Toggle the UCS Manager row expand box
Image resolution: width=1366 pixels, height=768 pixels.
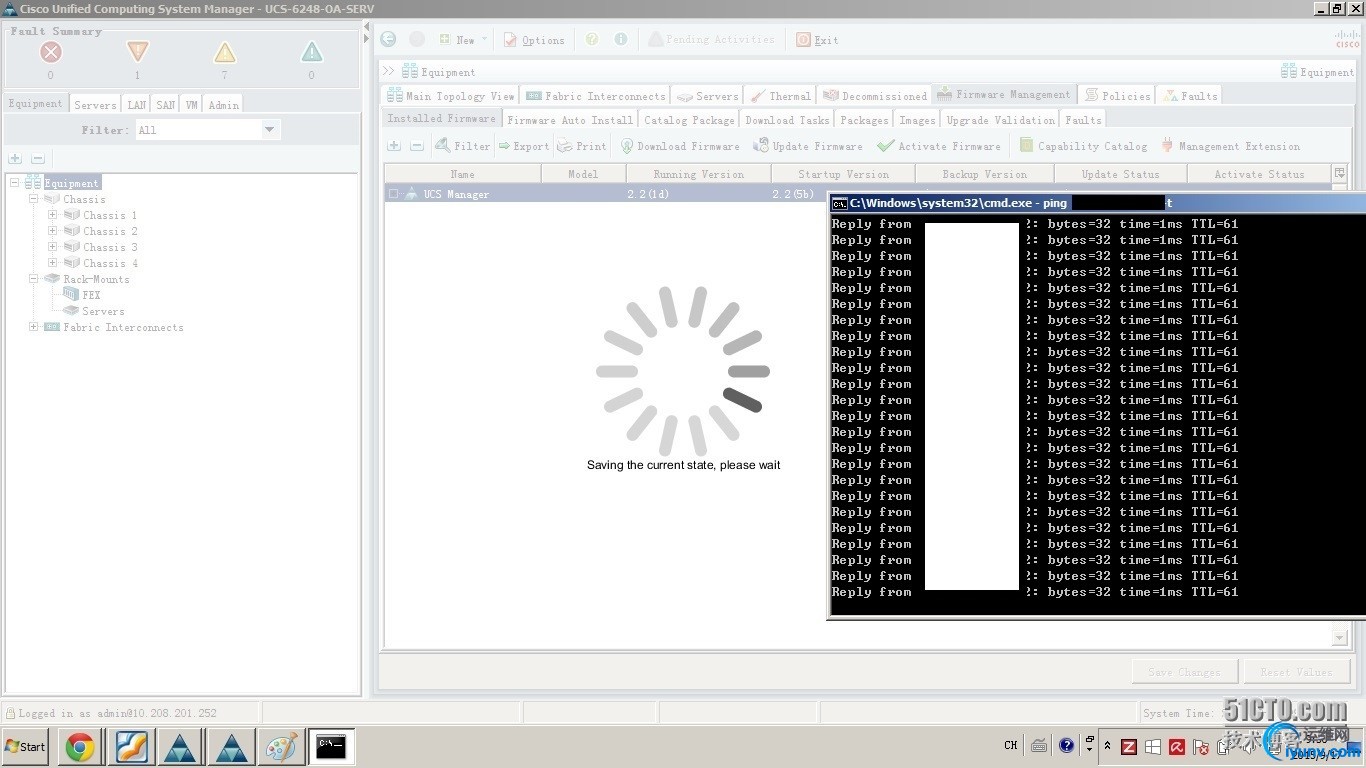[394, 194]
